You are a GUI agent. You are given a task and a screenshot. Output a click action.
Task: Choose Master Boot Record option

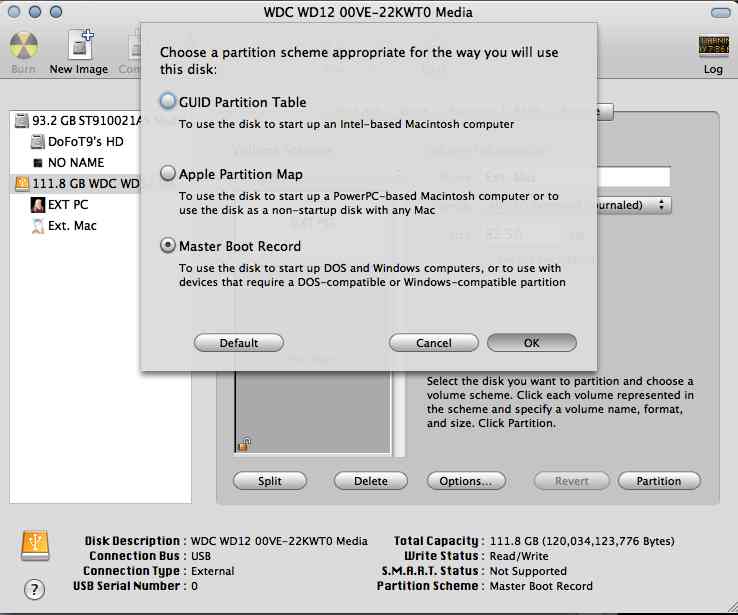(168, 246)
